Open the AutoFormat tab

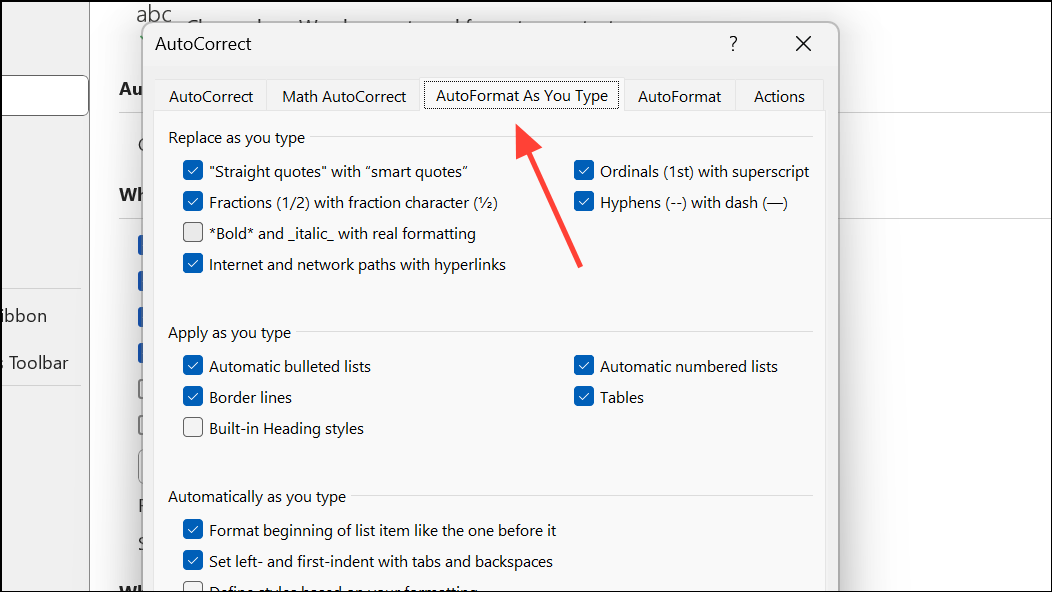point(679,95)
